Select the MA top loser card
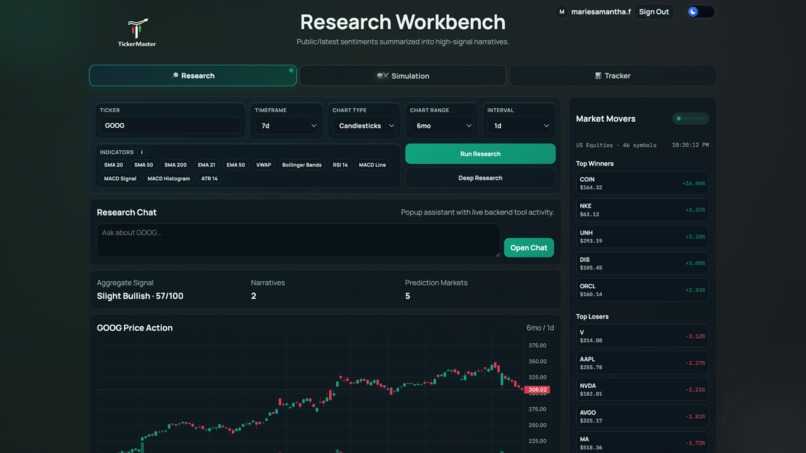Screen dimensions: 806x453 [642, 443]
